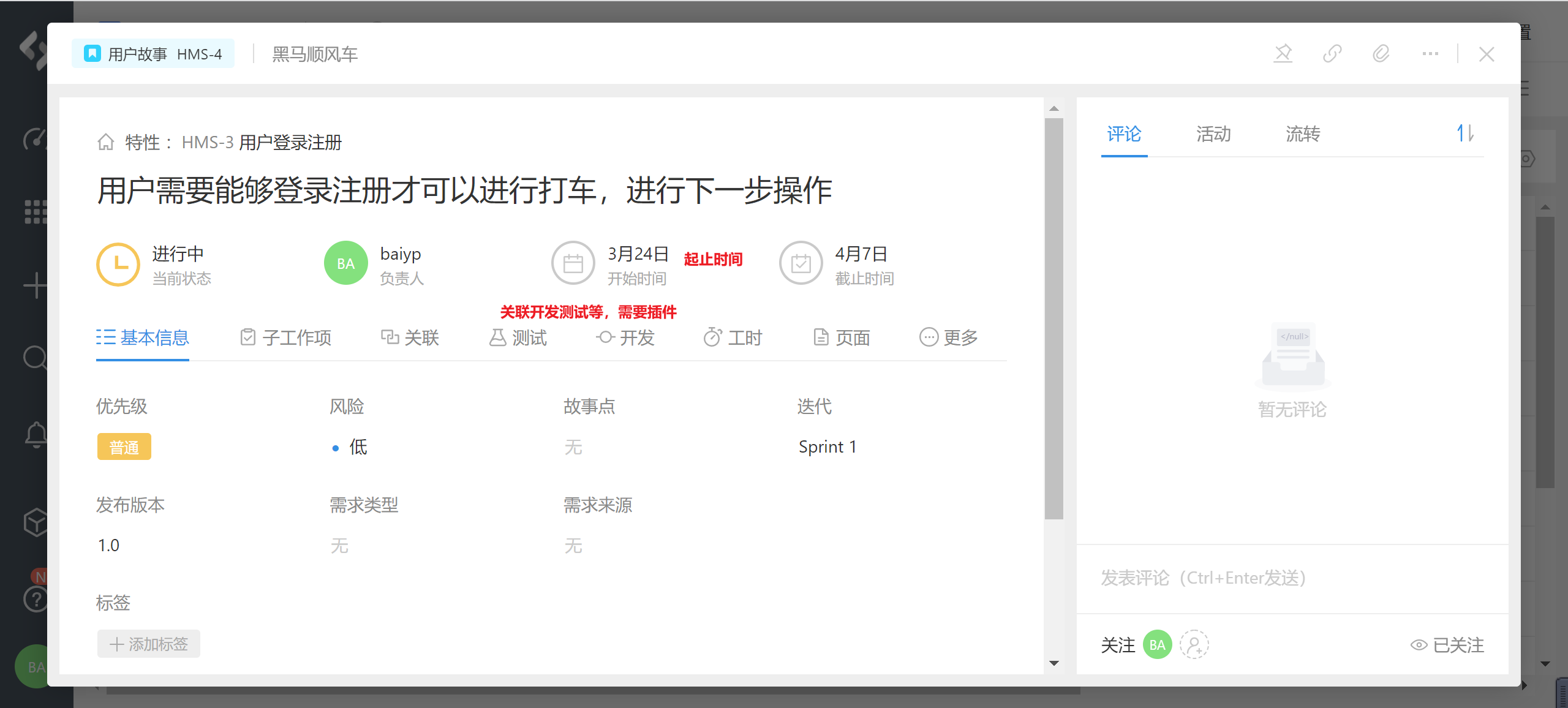The height and width of the screenshot is (708, 1568).
Task: Switch to the 活动 tab
Action: 1213,134
